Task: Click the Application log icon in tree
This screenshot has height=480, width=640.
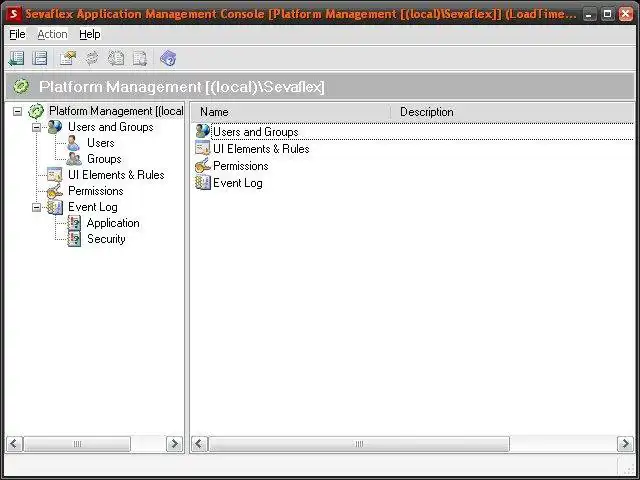Action: coord(74,223)
